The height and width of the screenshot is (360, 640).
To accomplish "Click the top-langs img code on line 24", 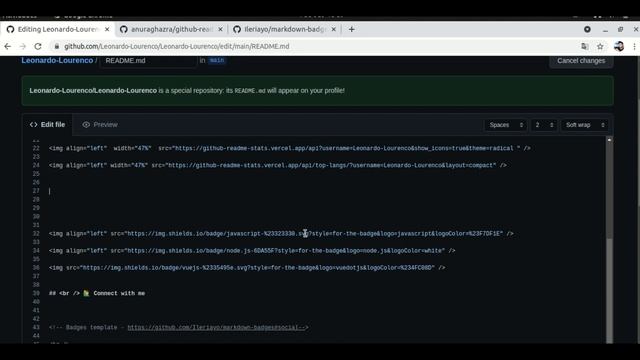I will click(278, 165).
